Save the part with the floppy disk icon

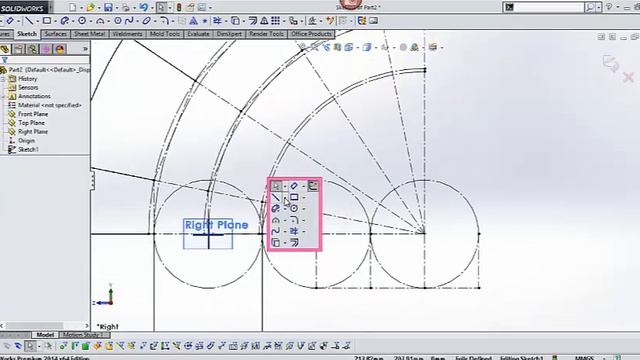tap(108, 7)
